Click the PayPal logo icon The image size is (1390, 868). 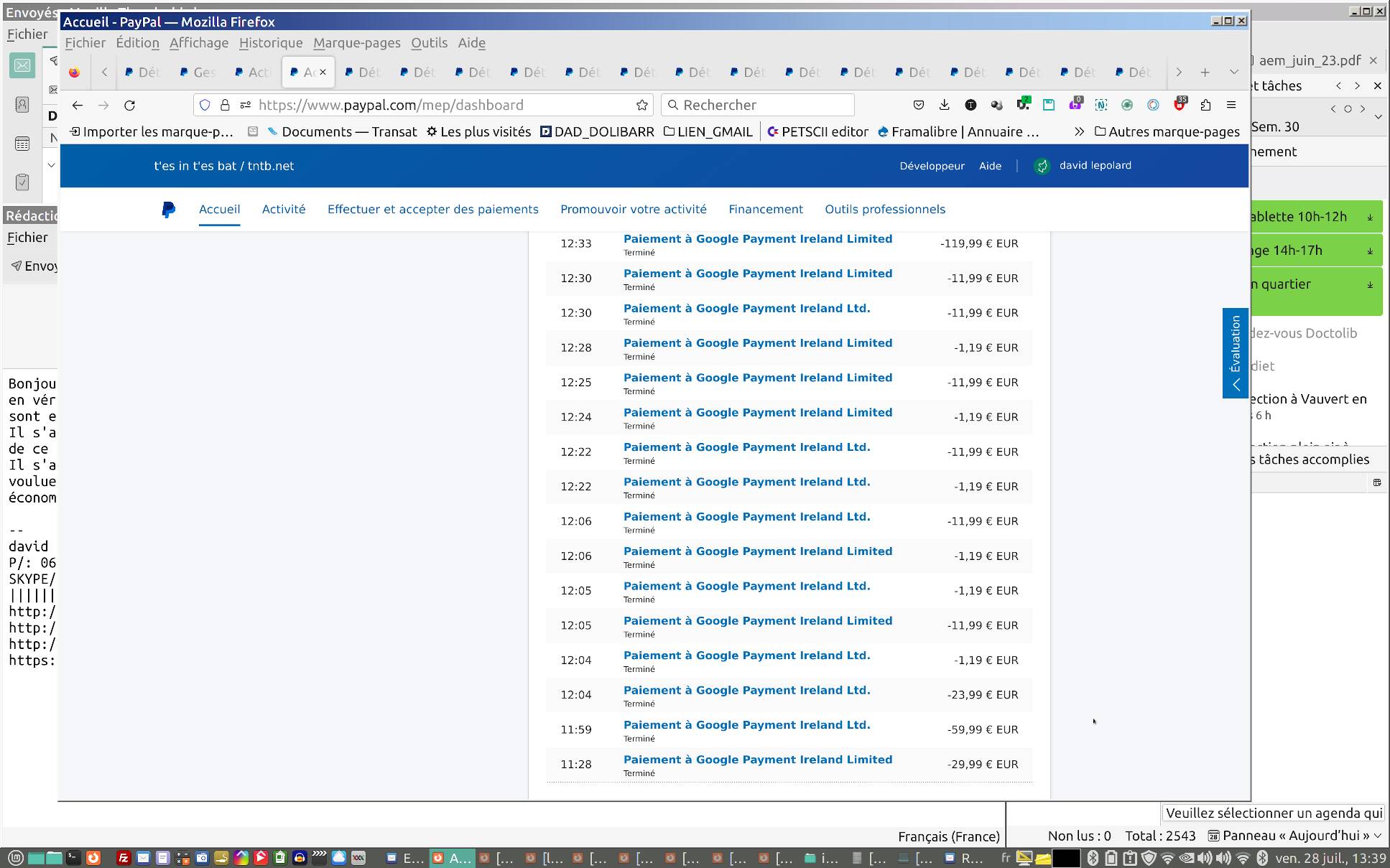click(x=168, y=210)
